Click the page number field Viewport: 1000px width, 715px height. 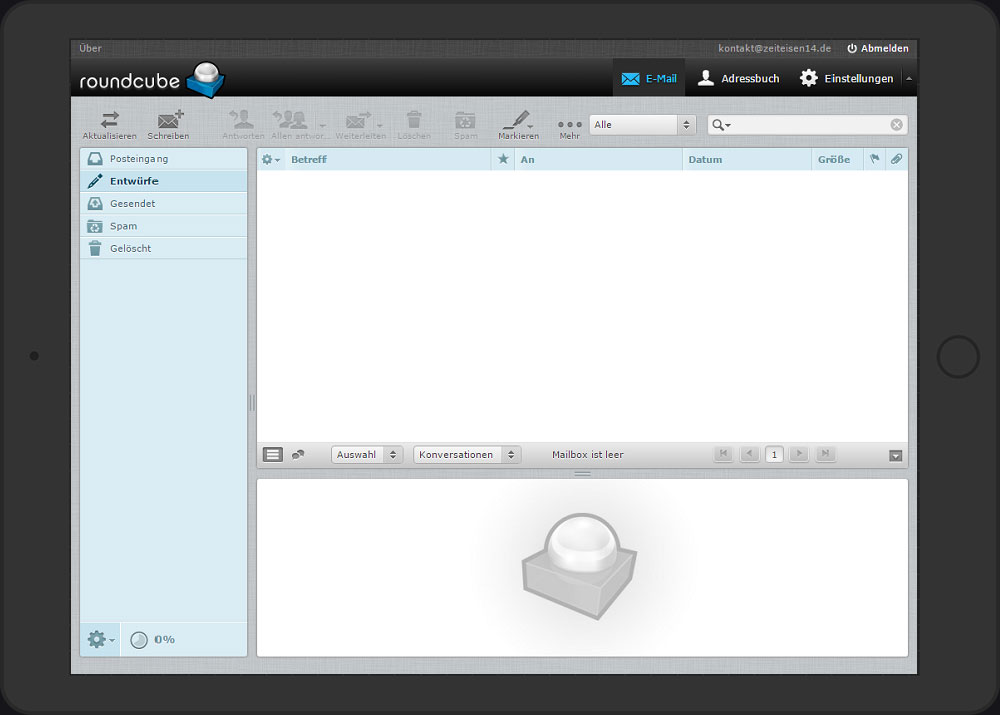click(x=774, y=455)
